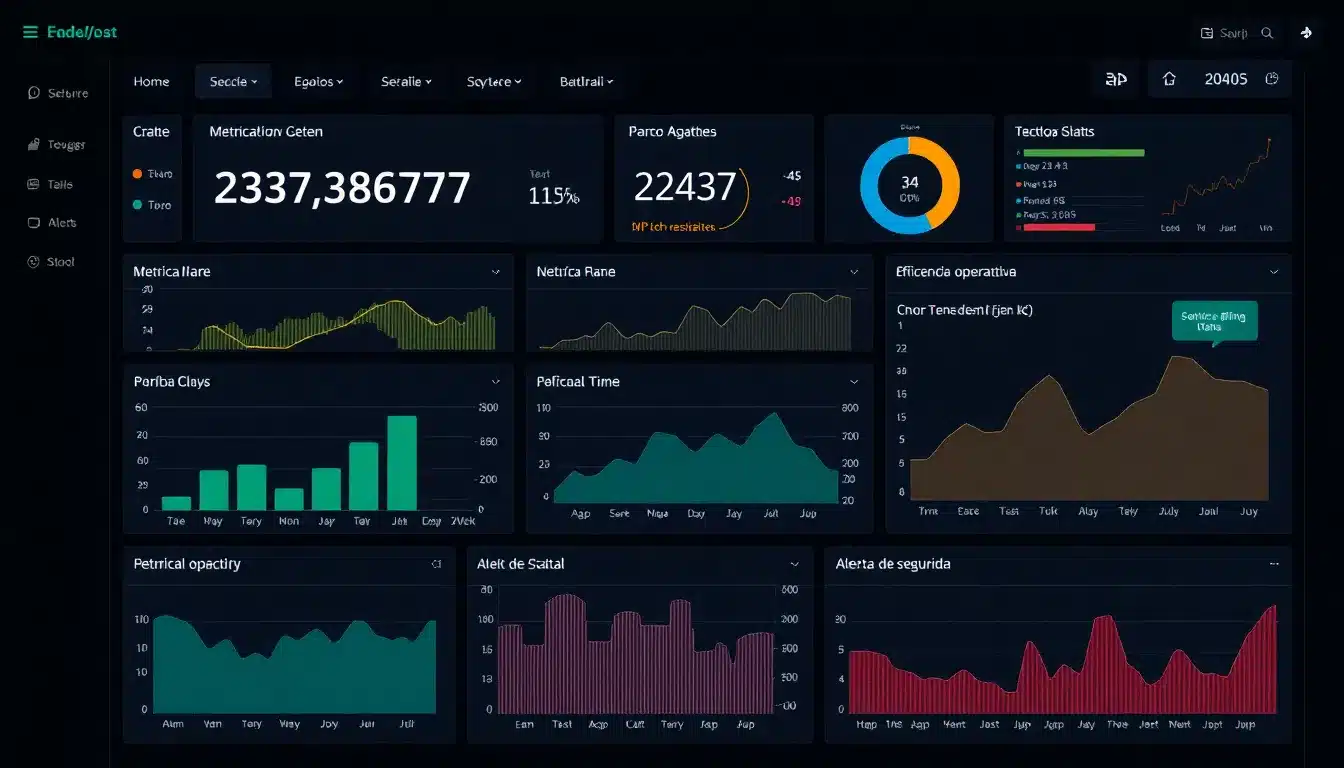The width and height of the screenshot is (1344, 768).
Task: Open the Settings icon in the left sidebar
Action: point(34,92)
